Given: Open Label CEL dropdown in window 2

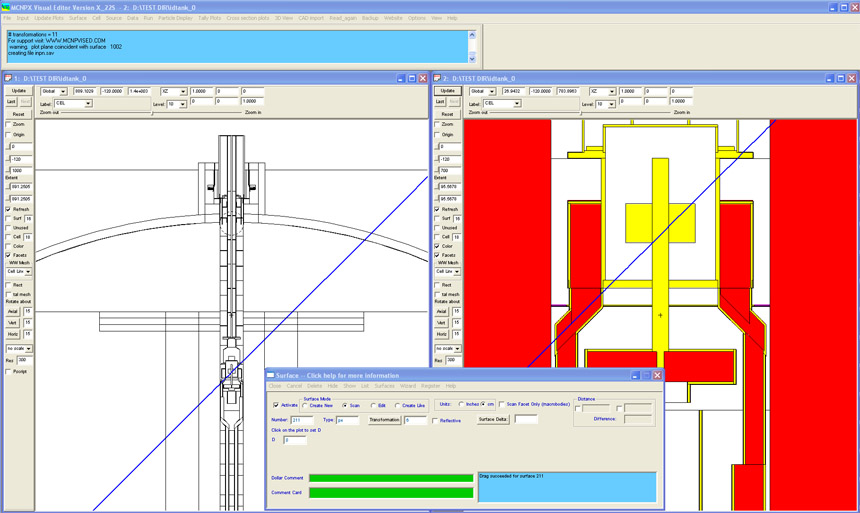Looking at the screenshot, I should click(517, 104).
